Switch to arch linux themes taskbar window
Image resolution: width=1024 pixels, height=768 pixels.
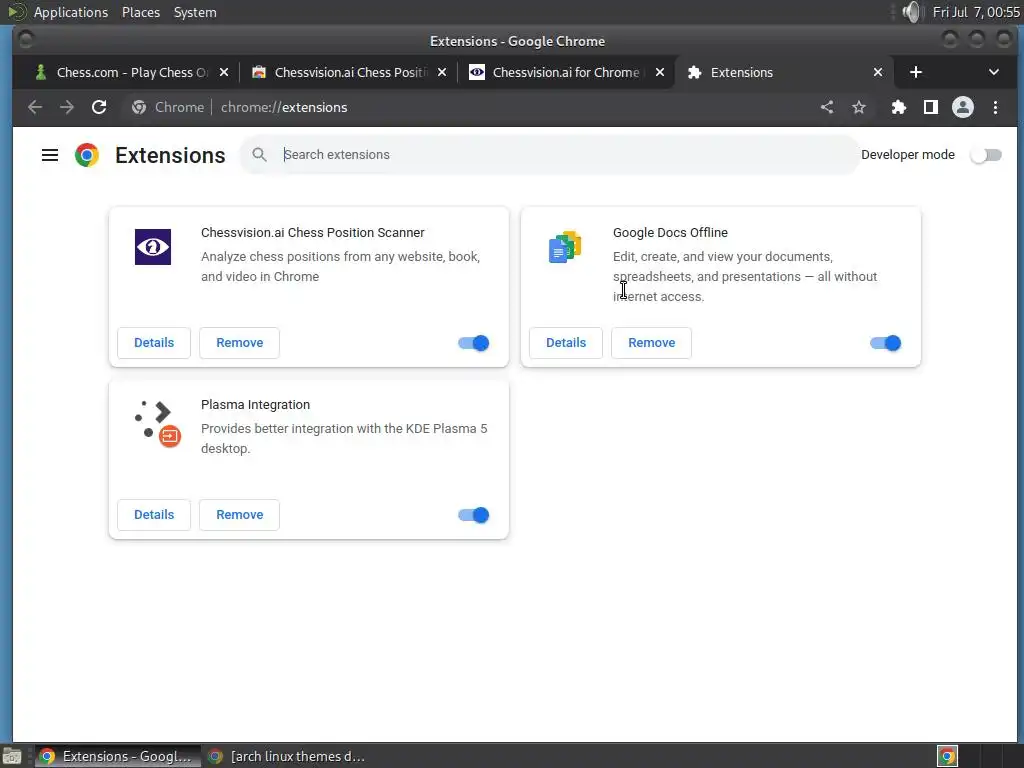pyautogui.click(x=286, y=756)
